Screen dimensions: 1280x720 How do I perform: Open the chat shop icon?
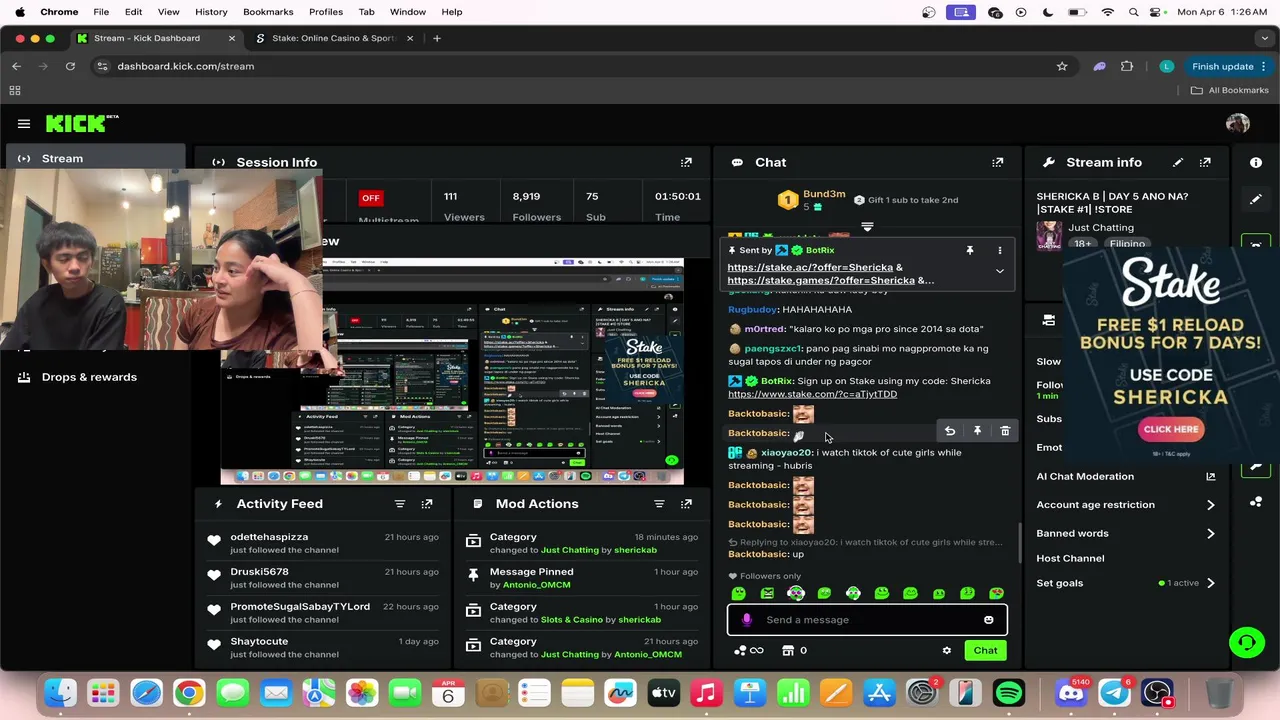point(788,651)
